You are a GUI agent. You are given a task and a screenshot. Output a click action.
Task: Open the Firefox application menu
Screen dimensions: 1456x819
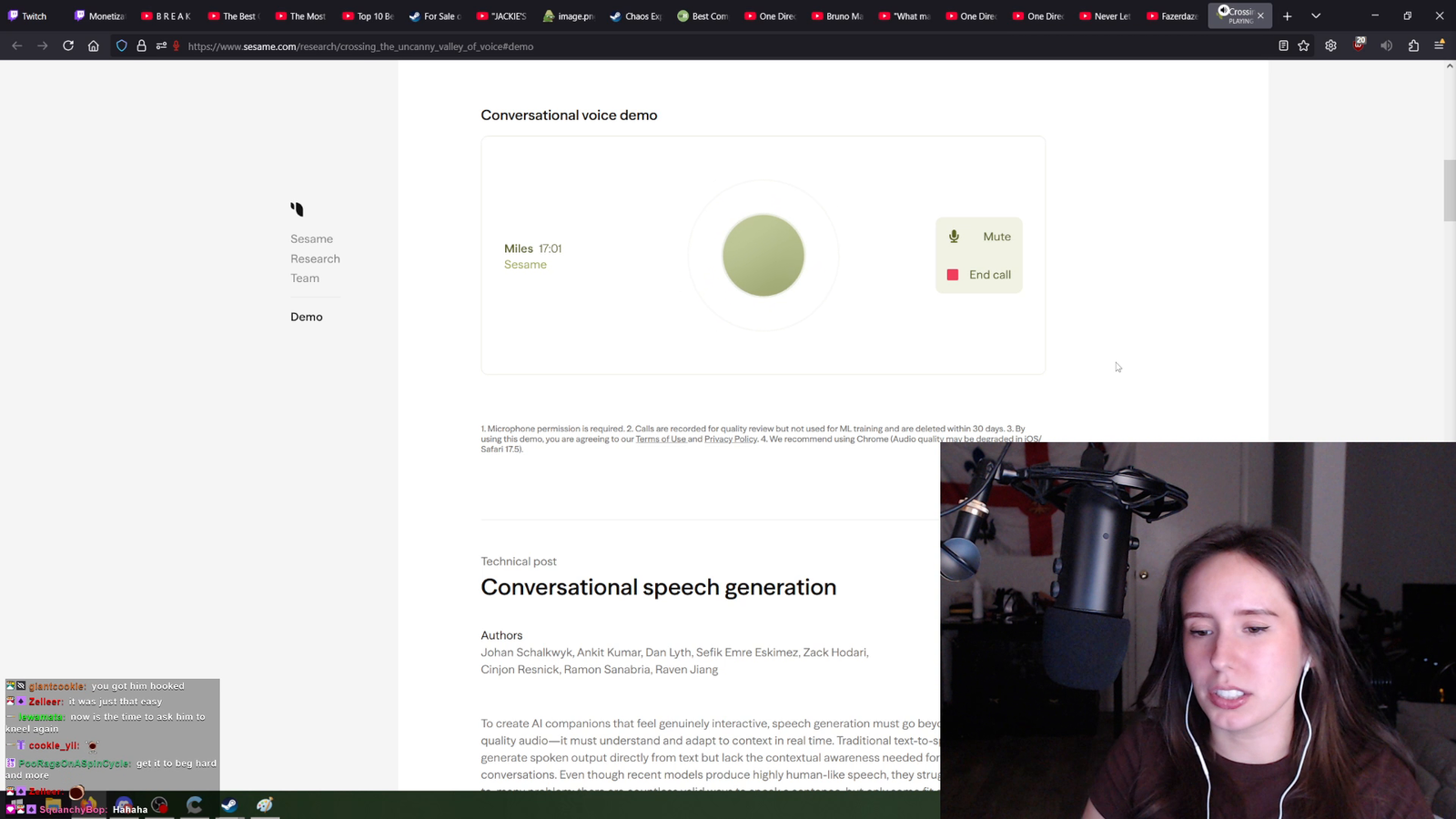1440,45
